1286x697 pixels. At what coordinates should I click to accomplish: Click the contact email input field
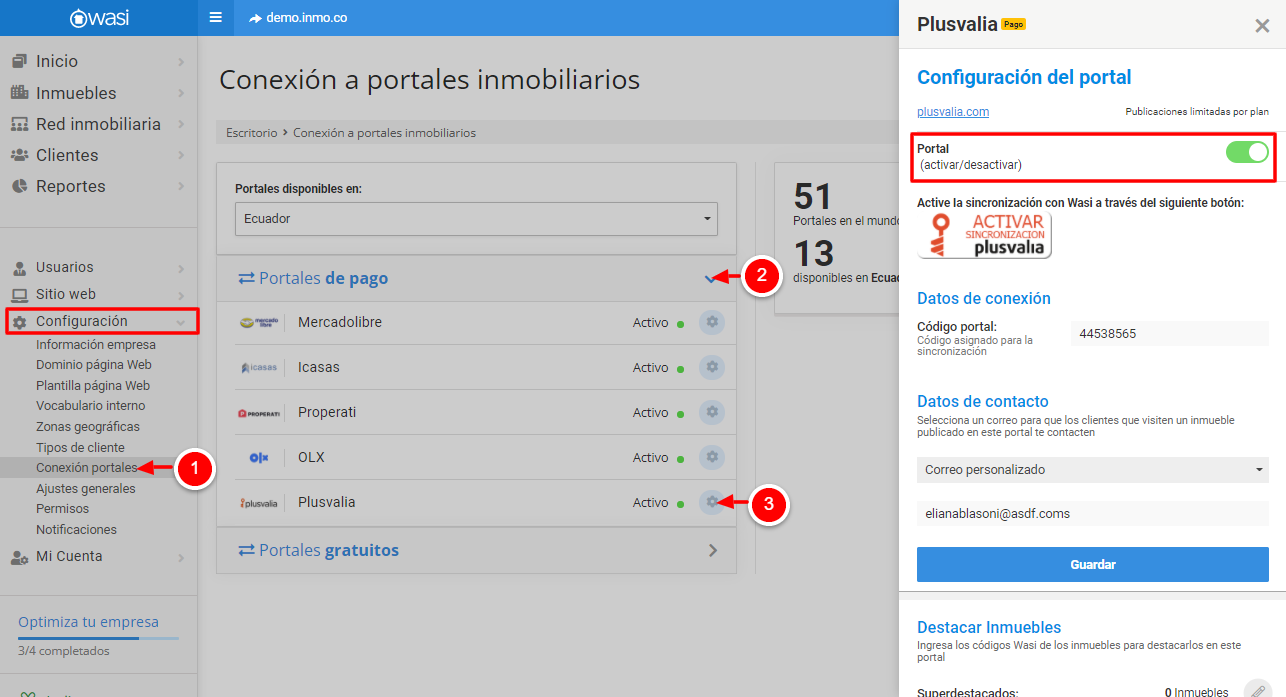tap(1092, 513)
